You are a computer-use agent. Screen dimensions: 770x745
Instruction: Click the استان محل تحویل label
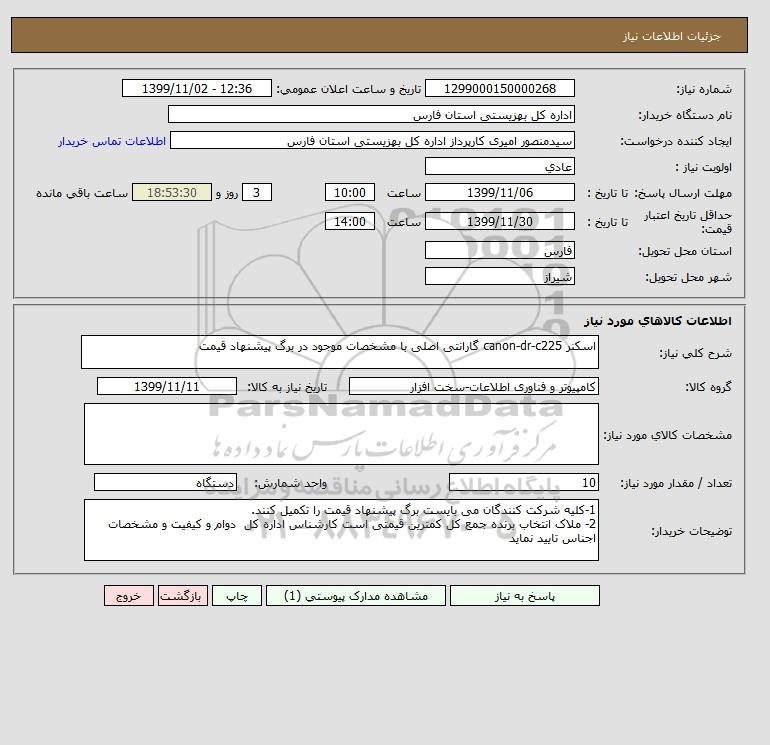click(x=685, y=251)
